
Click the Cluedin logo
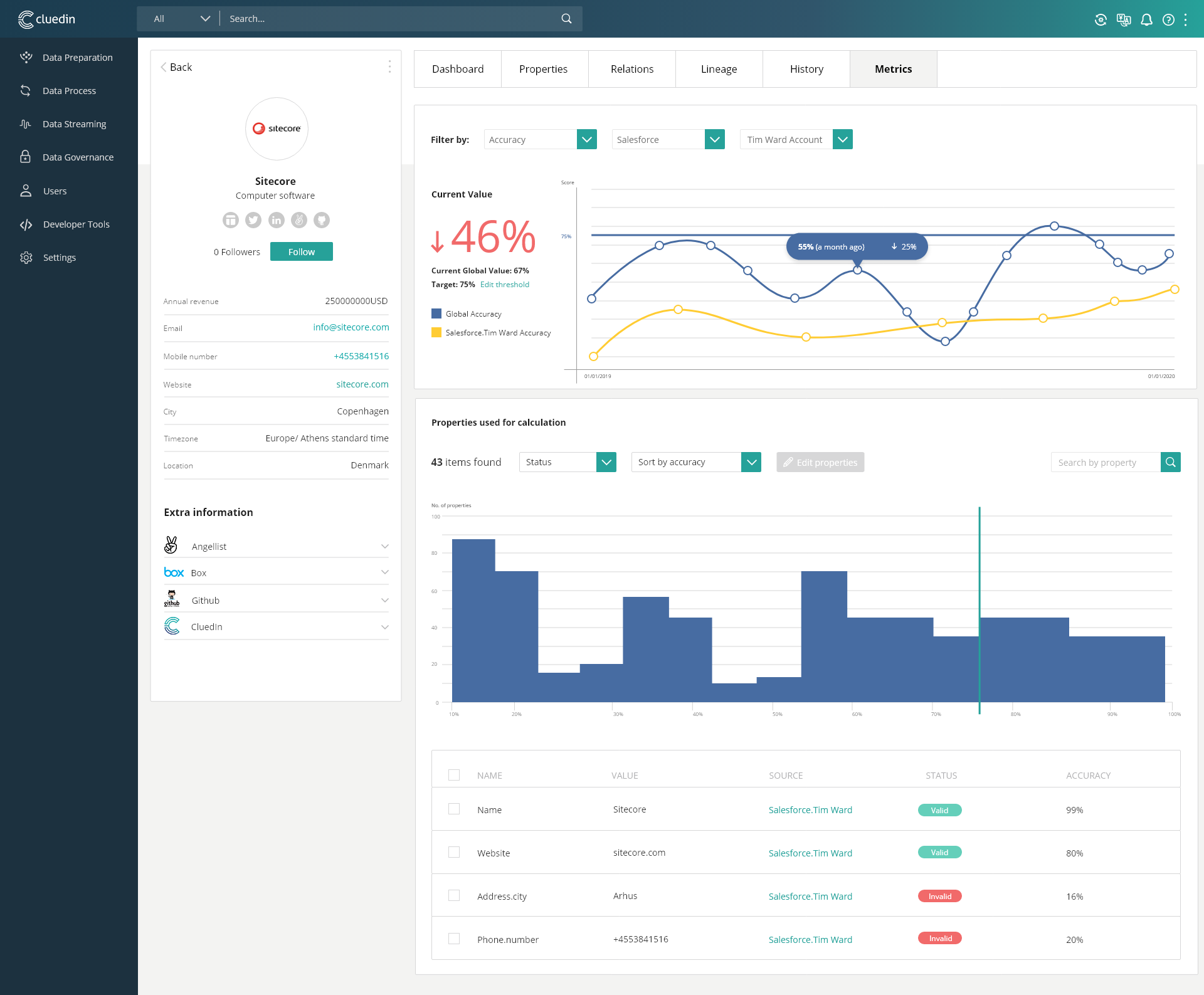tap(47, 19)
